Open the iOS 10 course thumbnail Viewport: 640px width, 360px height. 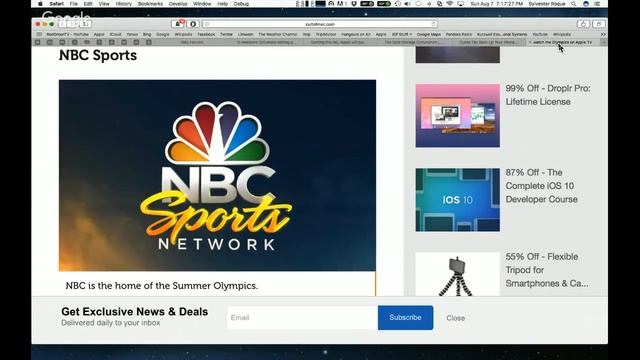(458, 200)
